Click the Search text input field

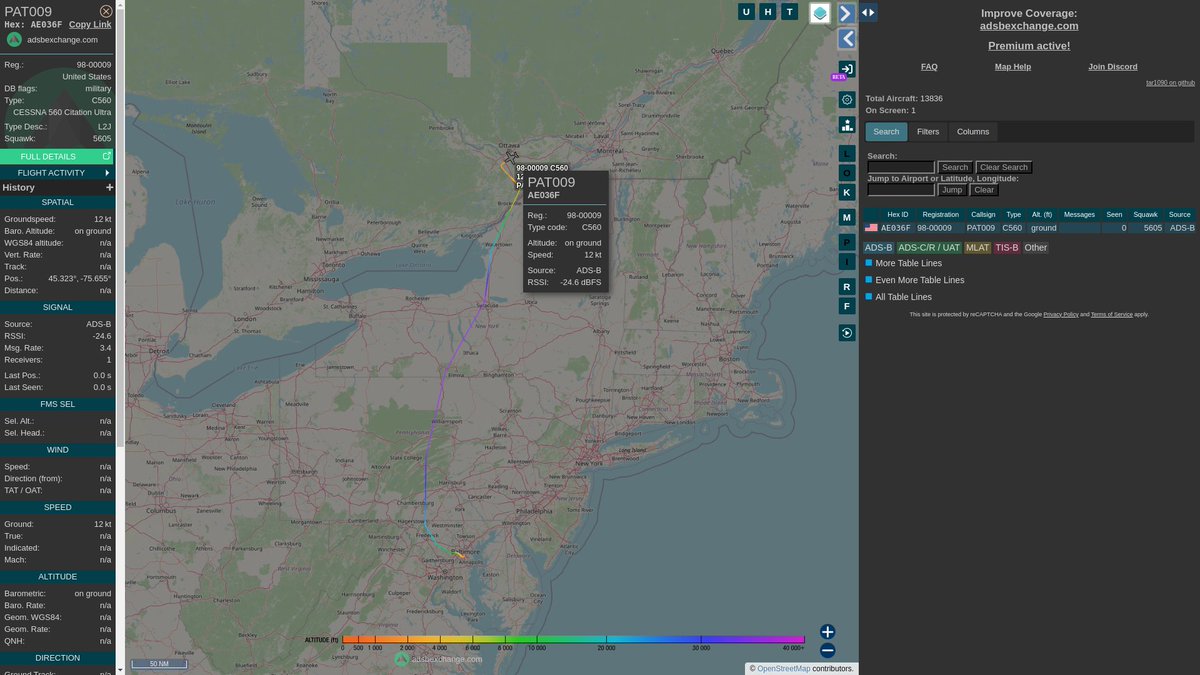pos(901,168)
